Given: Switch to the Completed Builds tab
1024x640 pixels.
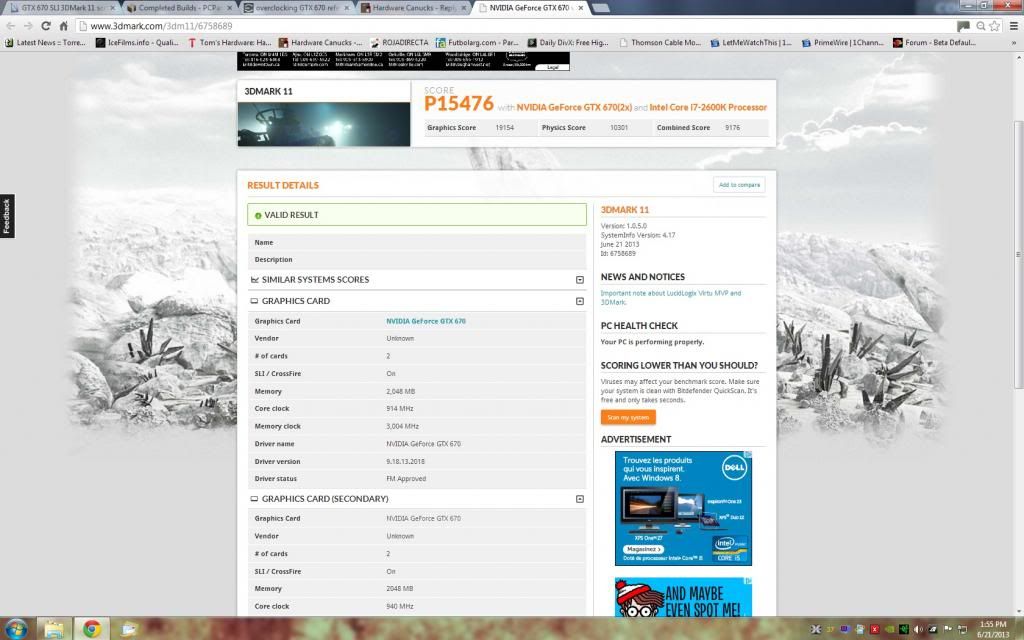Looking at the screenshot, I should point(179,8).
